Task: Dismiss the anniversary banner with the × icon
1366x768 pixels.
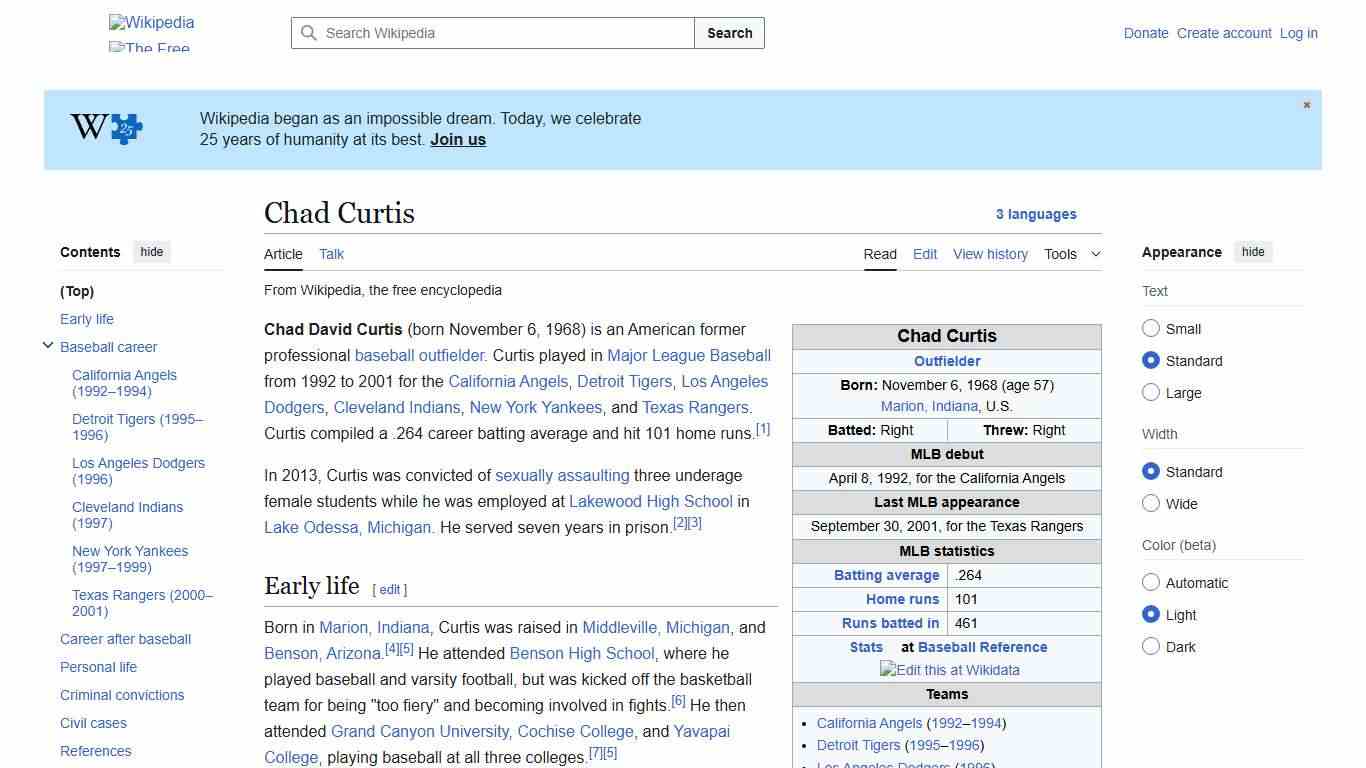Action: coord(1306,104)
